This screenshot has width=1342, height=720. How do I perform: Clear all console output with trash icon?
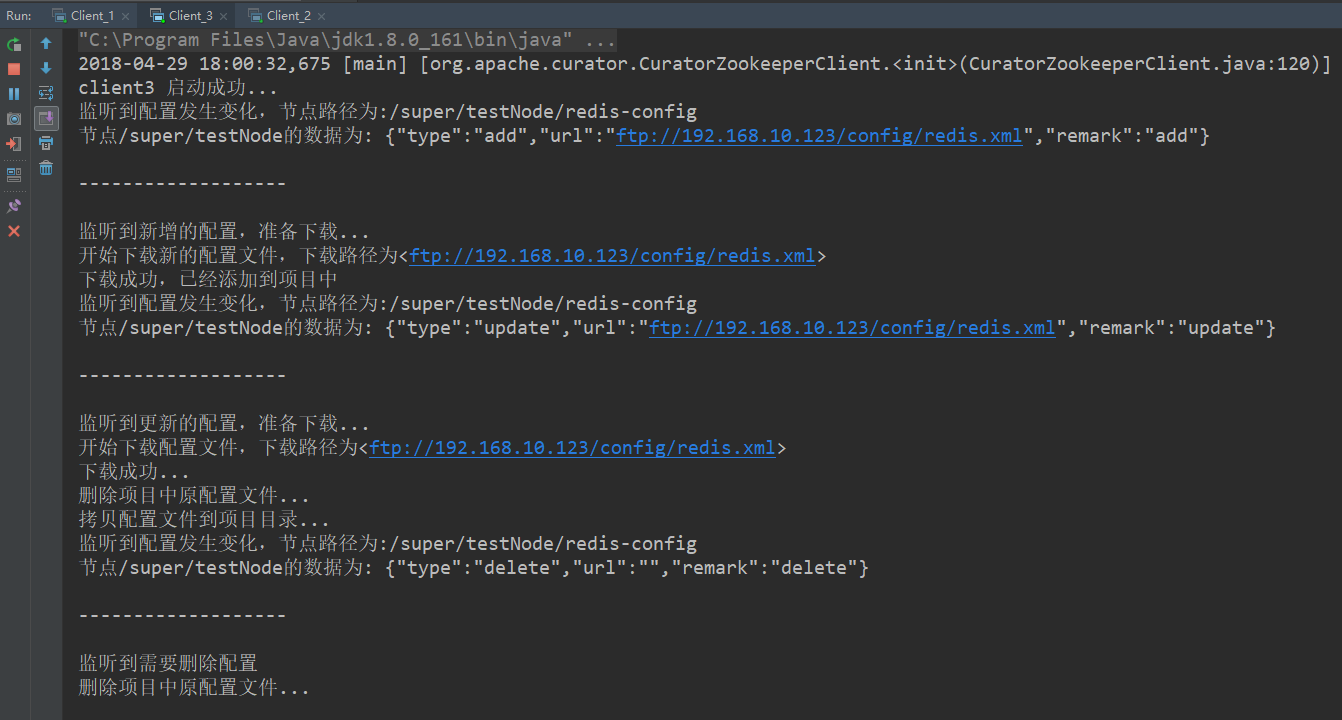(46, 169)
